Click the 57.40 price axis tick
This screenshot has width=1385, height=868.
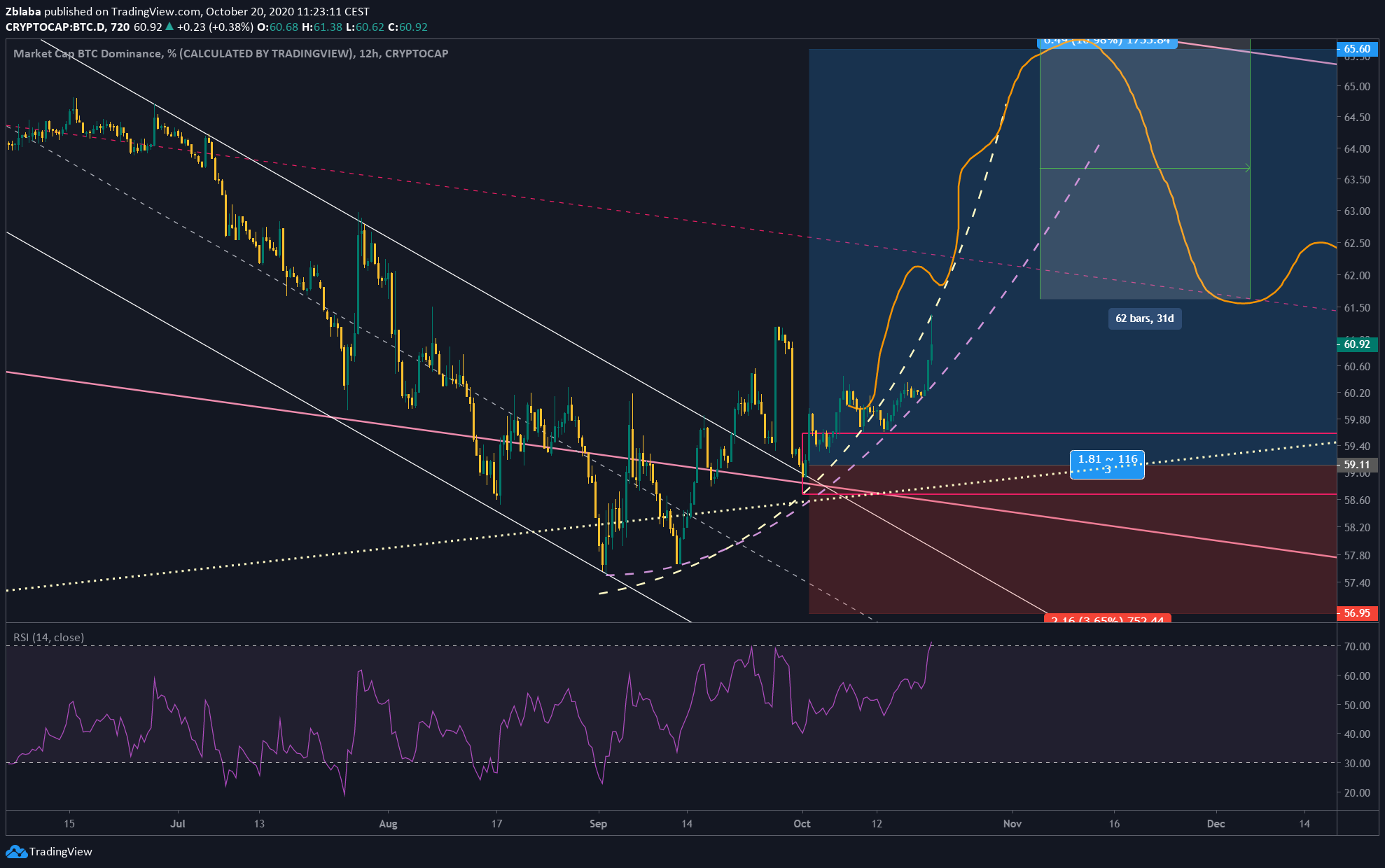click(1357, 582)
